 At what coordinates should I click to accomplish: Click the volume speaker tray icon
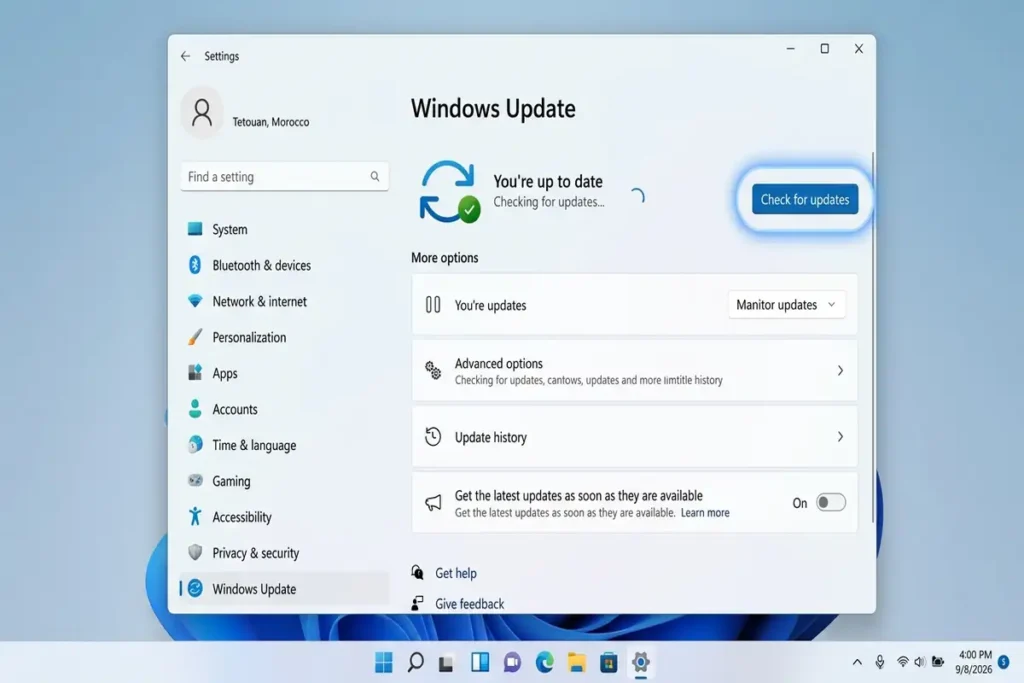point(920,662)
